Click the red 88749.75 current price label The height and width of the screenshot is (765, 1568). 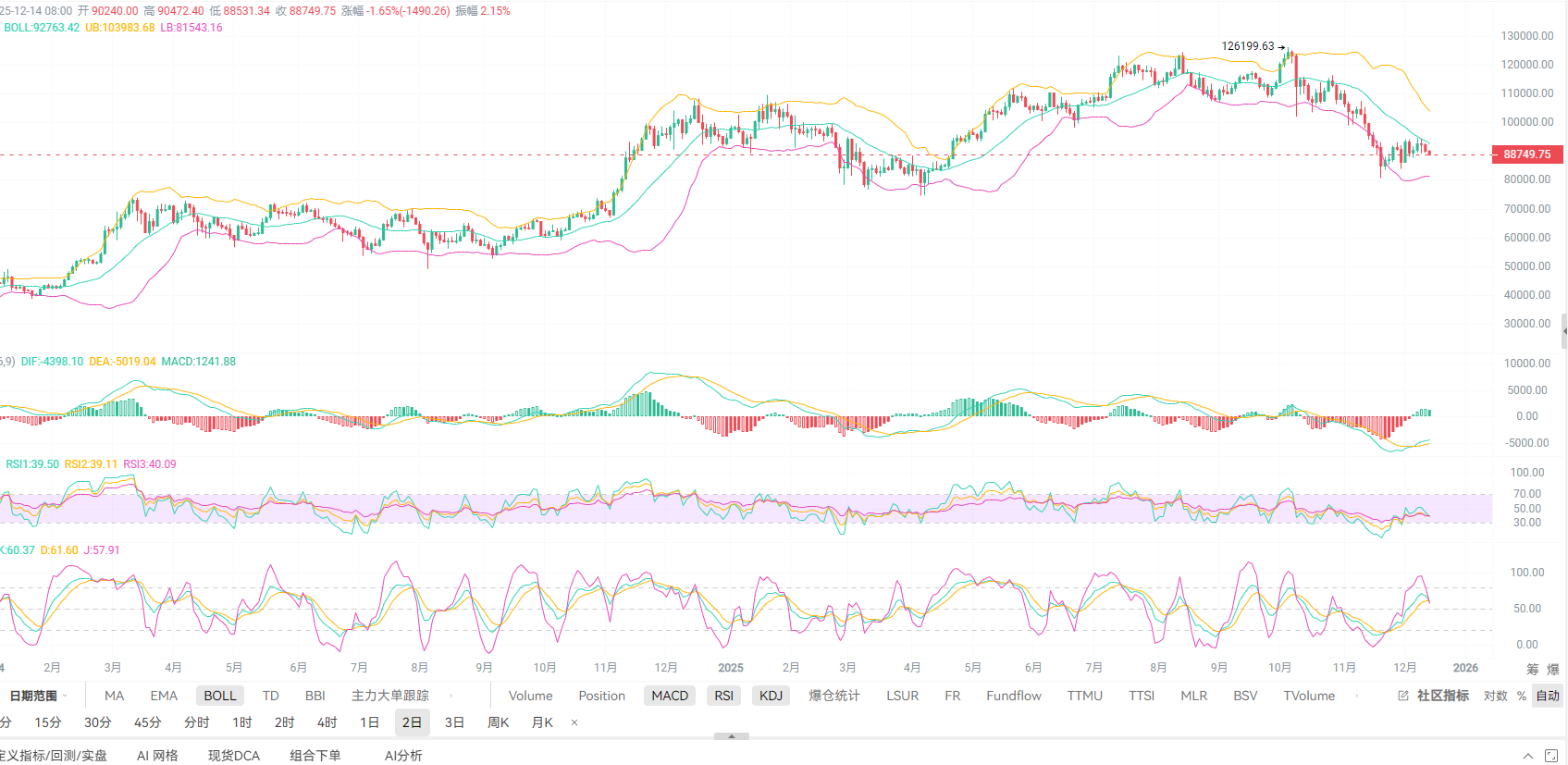[1527, 154]
